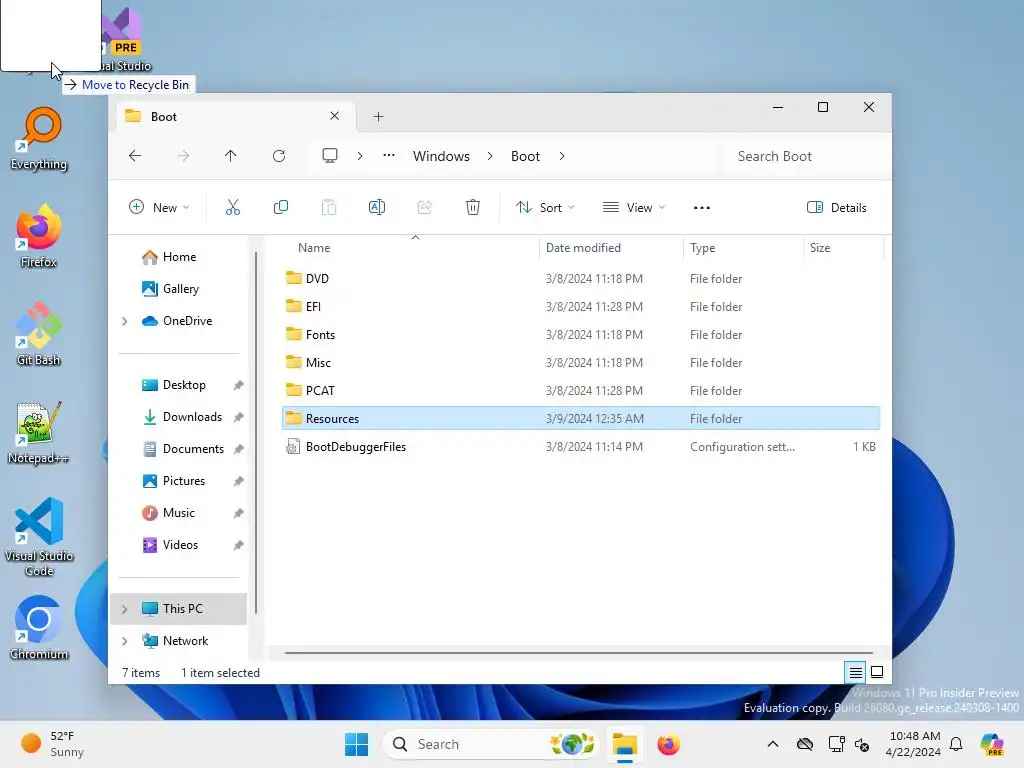Switch to large thumbnails view icon

[x=877, y=672]
